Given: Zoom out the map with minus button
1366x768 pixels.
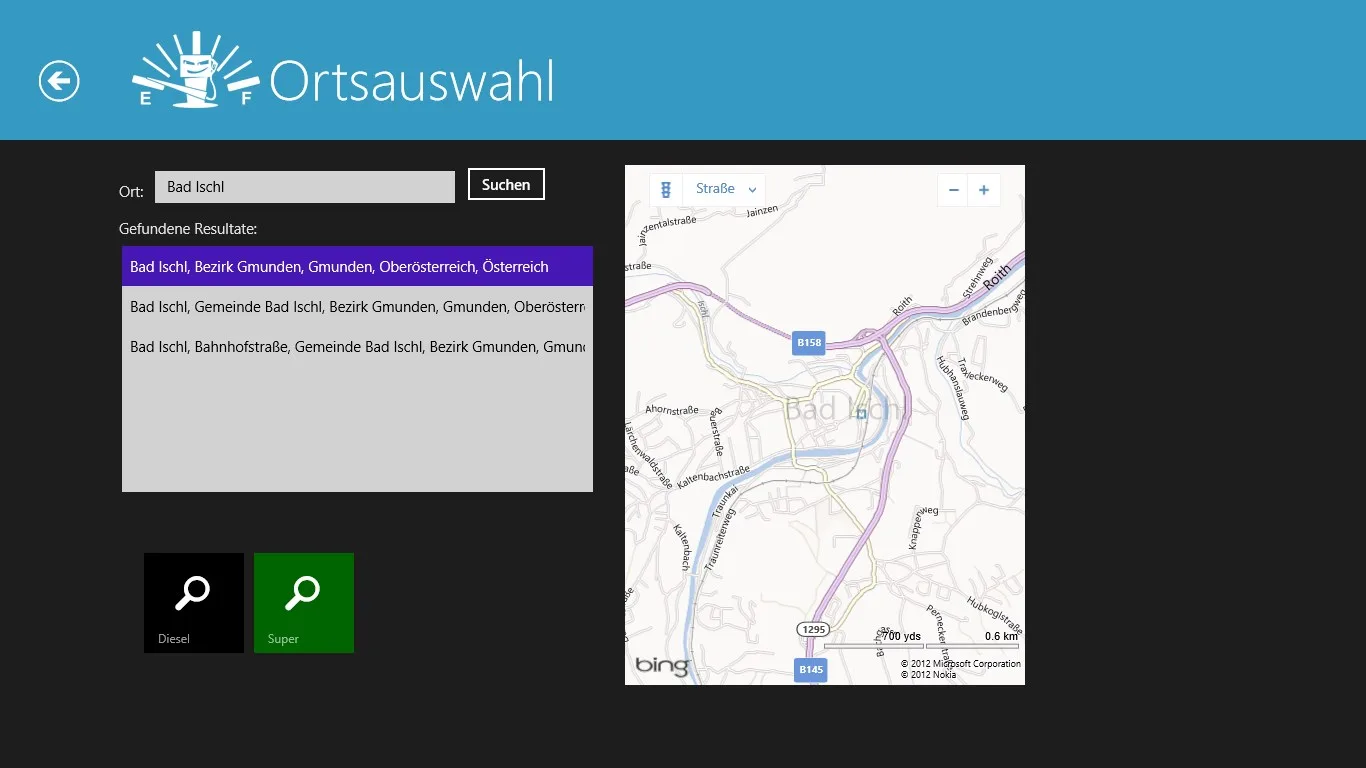Looking at the screenshot, I should click(x=953, y=190).
